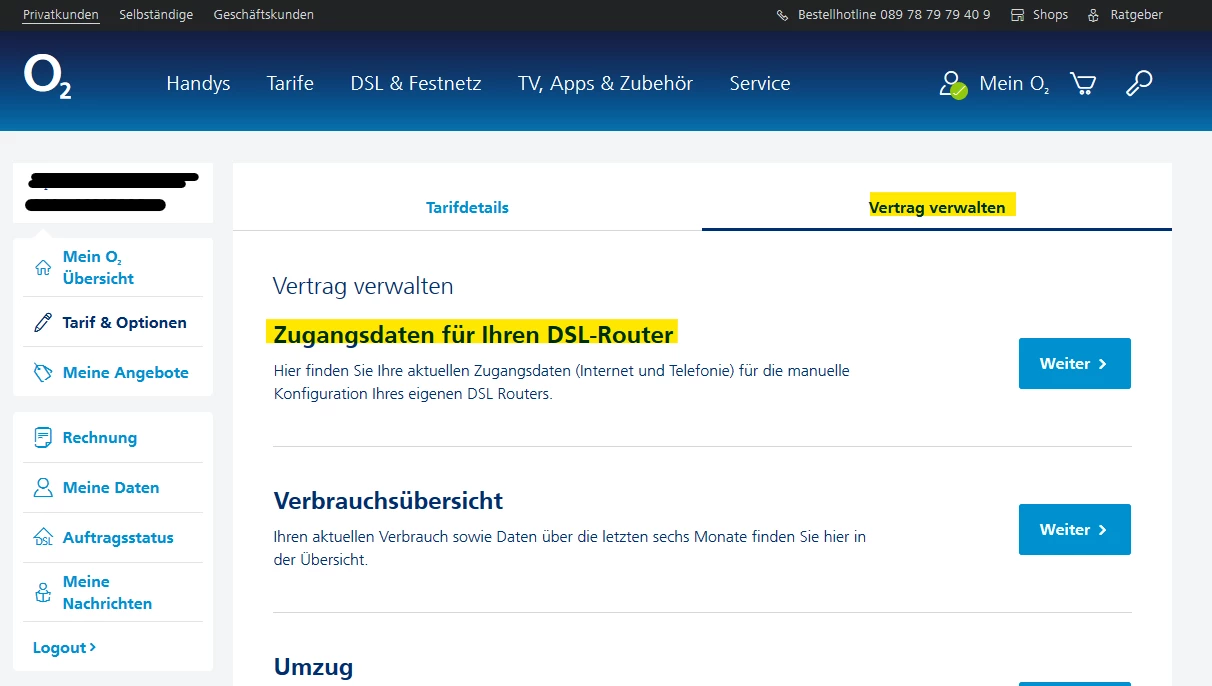
Task: Select the Selbständige customer type
Action: pyautogui.click(x=156, y=15)
